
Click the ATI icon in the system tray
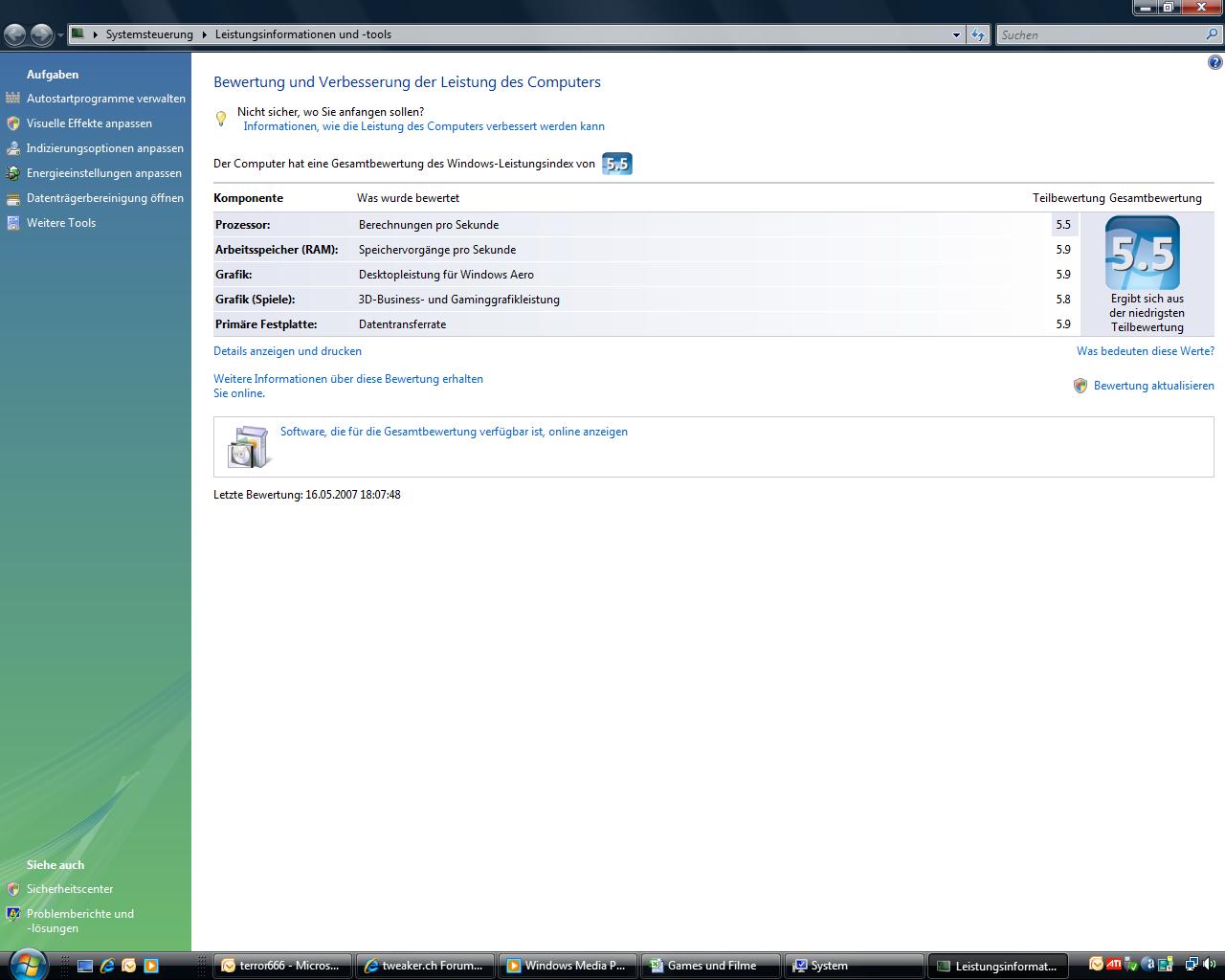[x=1114, y=965]
